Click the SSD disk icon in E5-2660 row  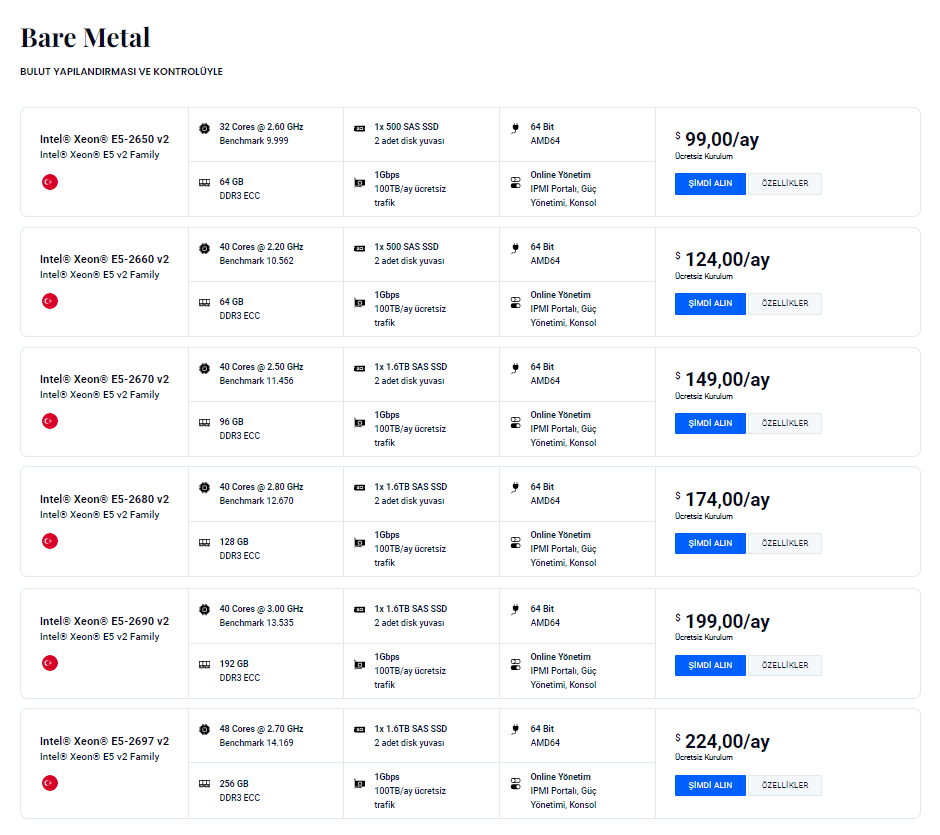click(x=360, y=248)
